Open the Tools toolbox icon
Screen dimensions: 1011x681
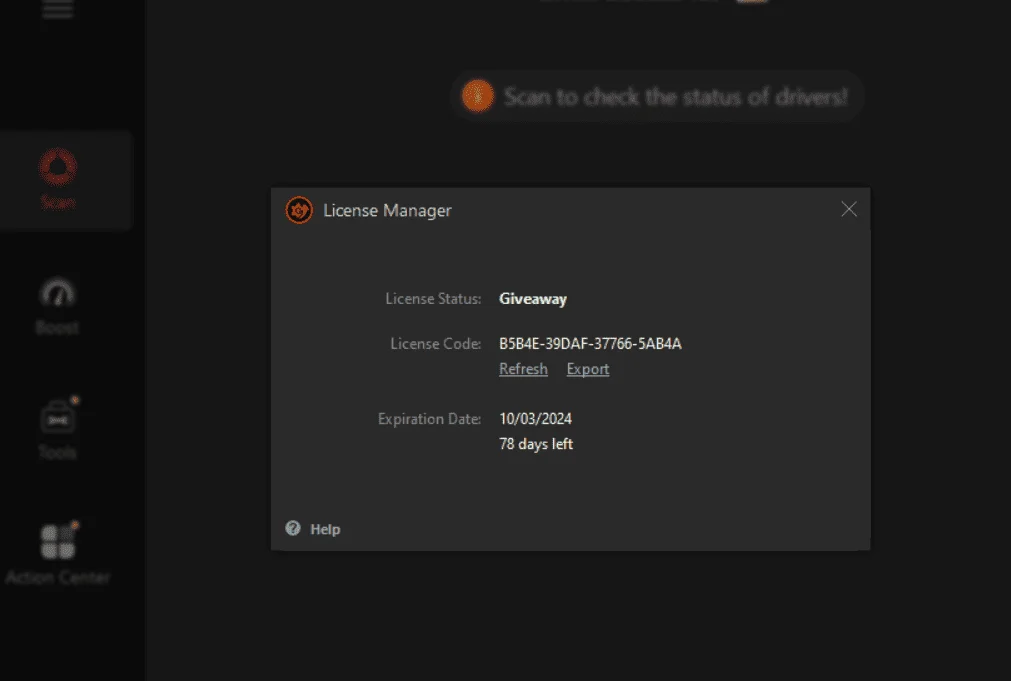coord(59,417)
